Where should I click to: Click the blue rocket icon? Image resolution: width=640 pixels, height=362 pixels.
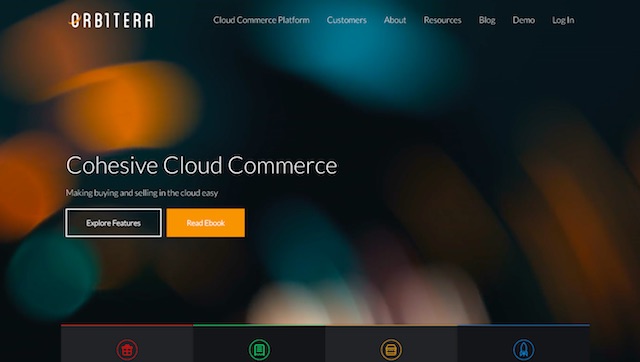coord(523,350)
